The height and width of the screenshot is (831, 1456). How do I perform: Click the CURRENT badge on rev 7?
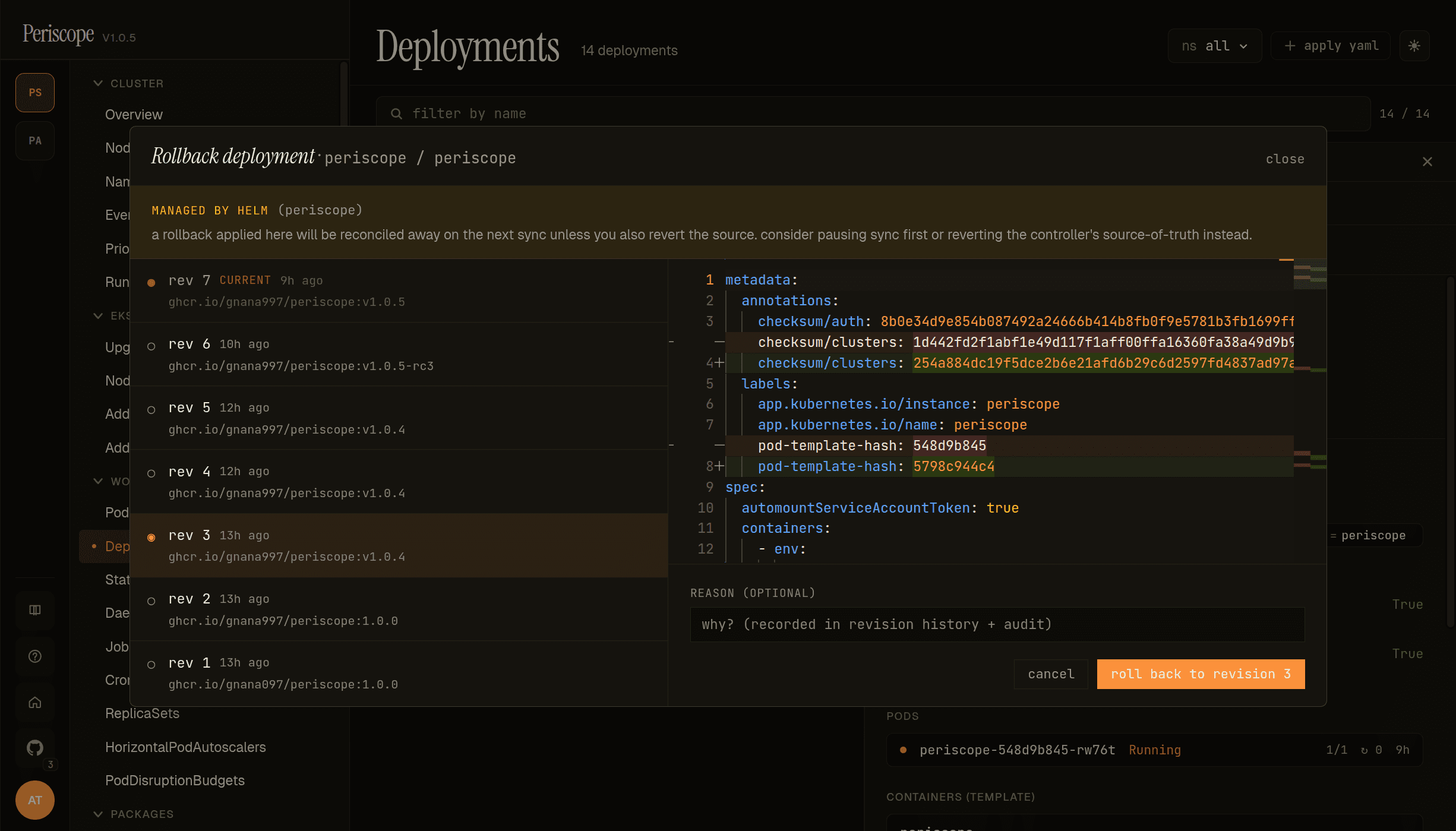[x=245, y=280]
